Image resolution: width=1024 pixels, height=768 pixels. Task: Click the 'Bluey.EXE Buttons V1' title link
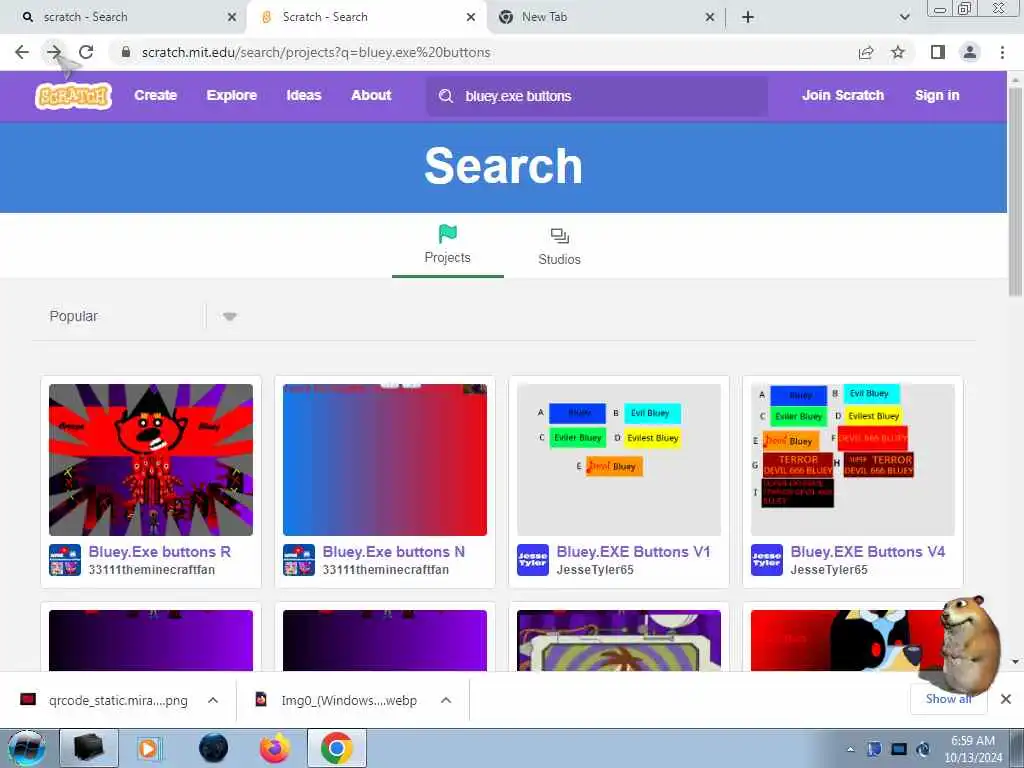[x=633, y=552]
